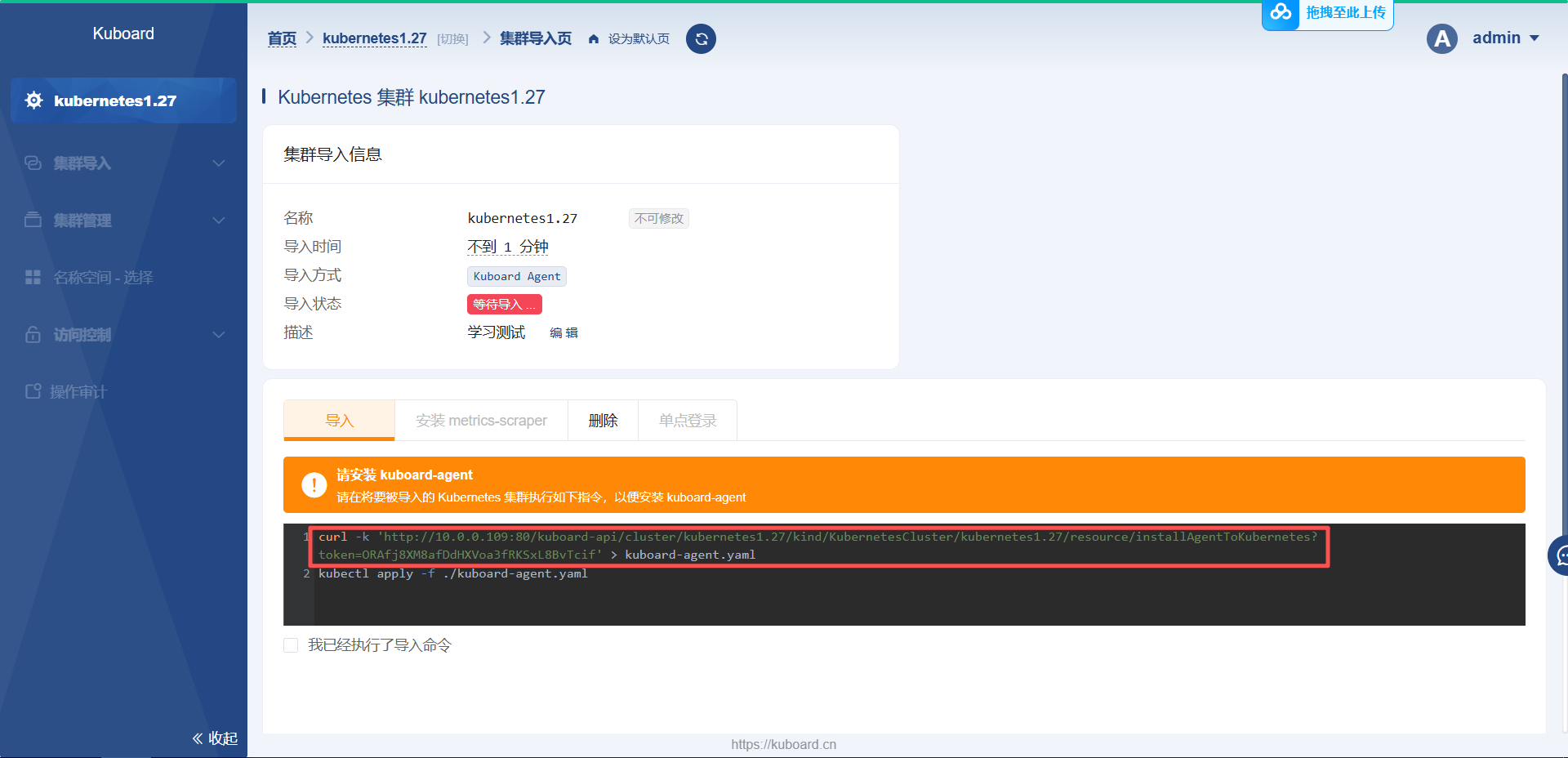Select the 删除 tab
The width and height of the screenshot is (1568, 758).
603,420
